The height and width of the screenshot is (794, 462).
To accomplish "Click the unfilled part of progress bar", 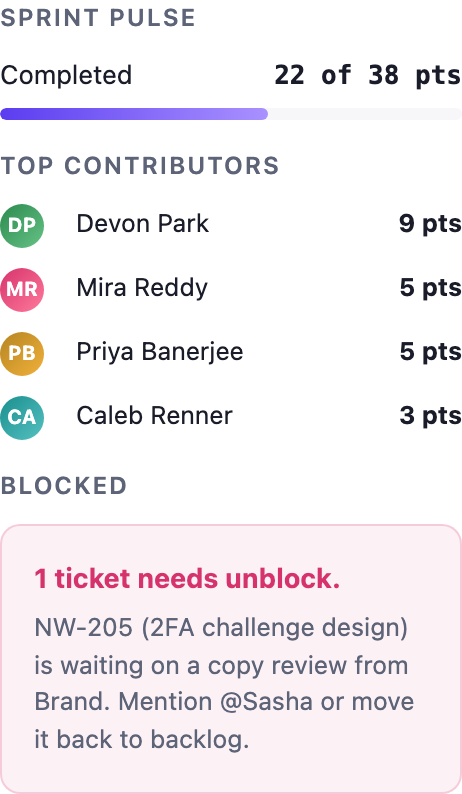I will (365, 114).
